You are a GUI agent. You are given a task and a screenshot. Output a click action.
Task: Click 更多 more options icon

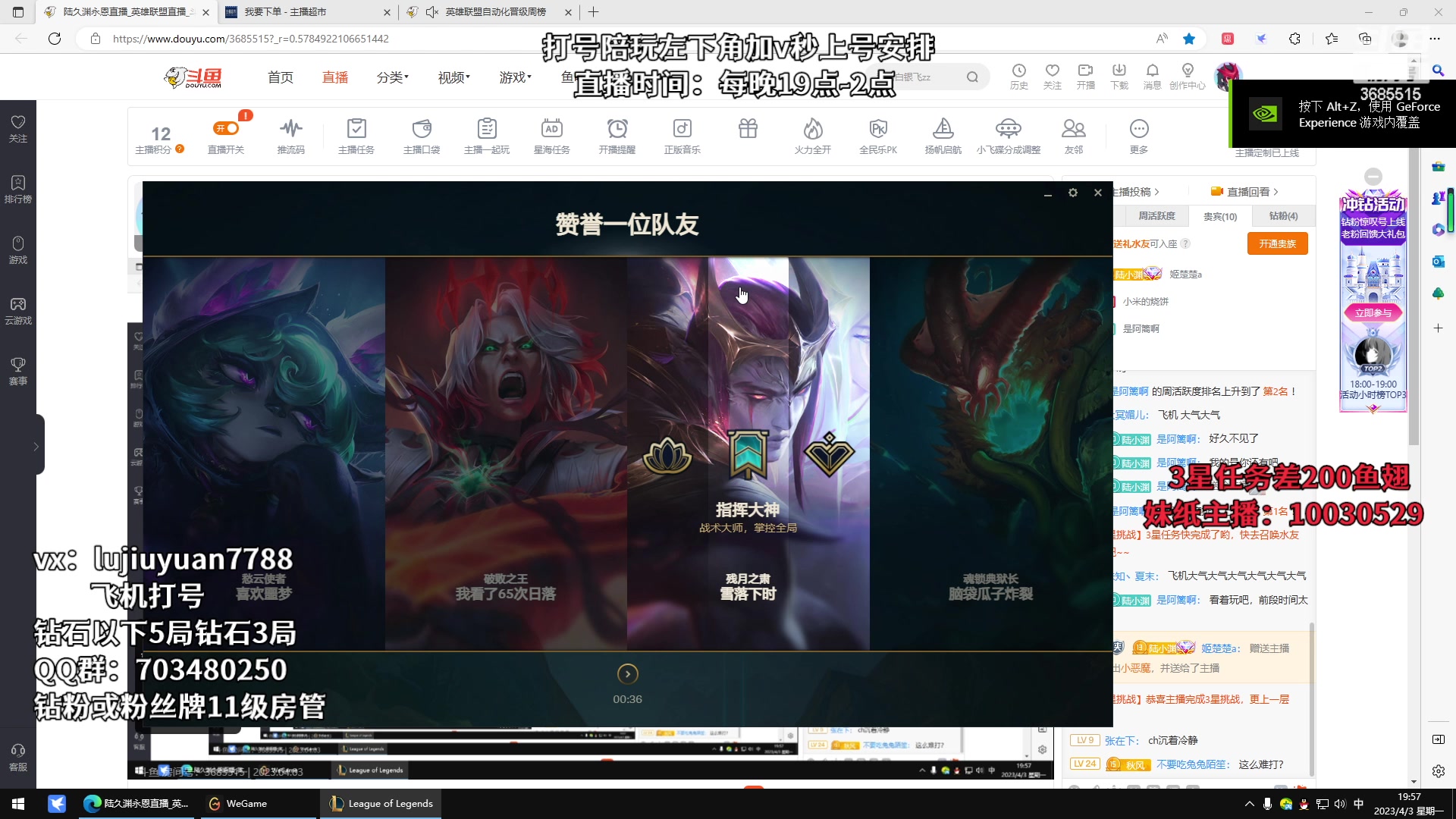tap(1139, 129)
